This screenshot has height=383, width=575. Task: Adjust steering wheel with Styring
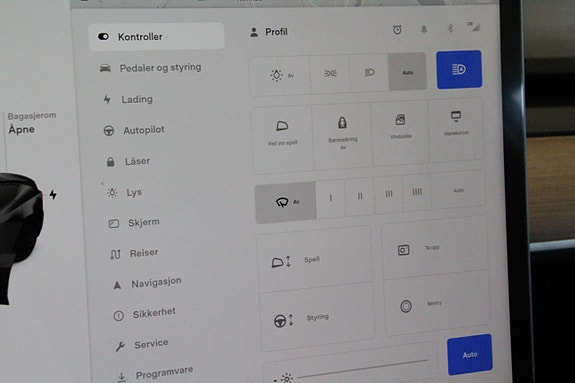tap(318, 318)
